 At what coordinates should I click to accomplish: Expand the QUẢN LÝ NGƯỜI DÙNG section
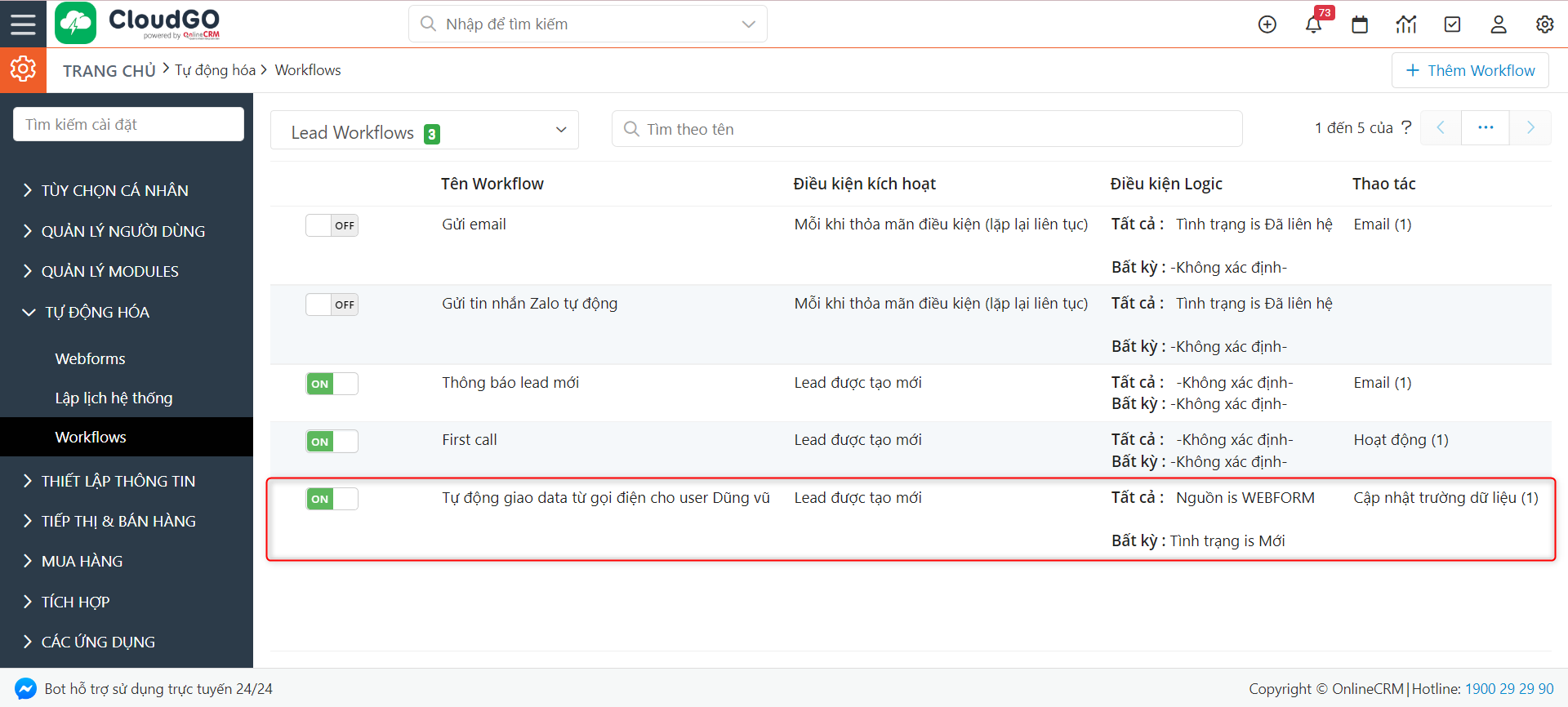(122, 231)
